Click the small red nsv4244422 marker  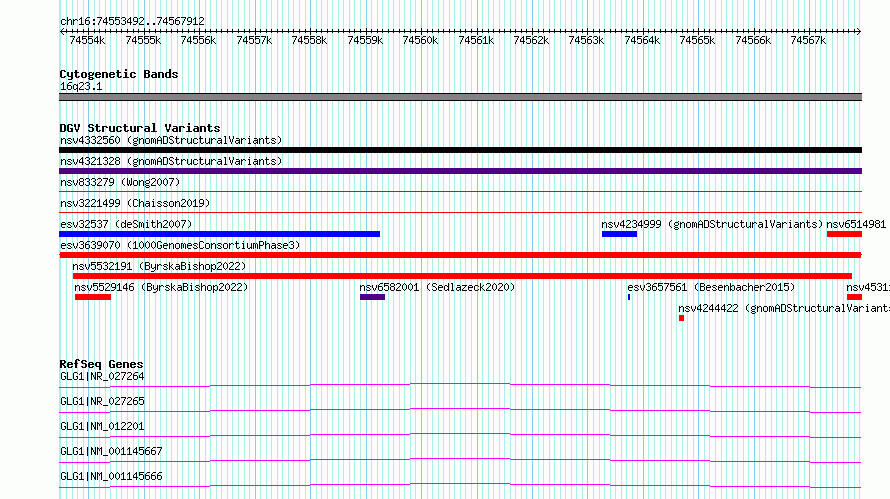click(681, 318)
